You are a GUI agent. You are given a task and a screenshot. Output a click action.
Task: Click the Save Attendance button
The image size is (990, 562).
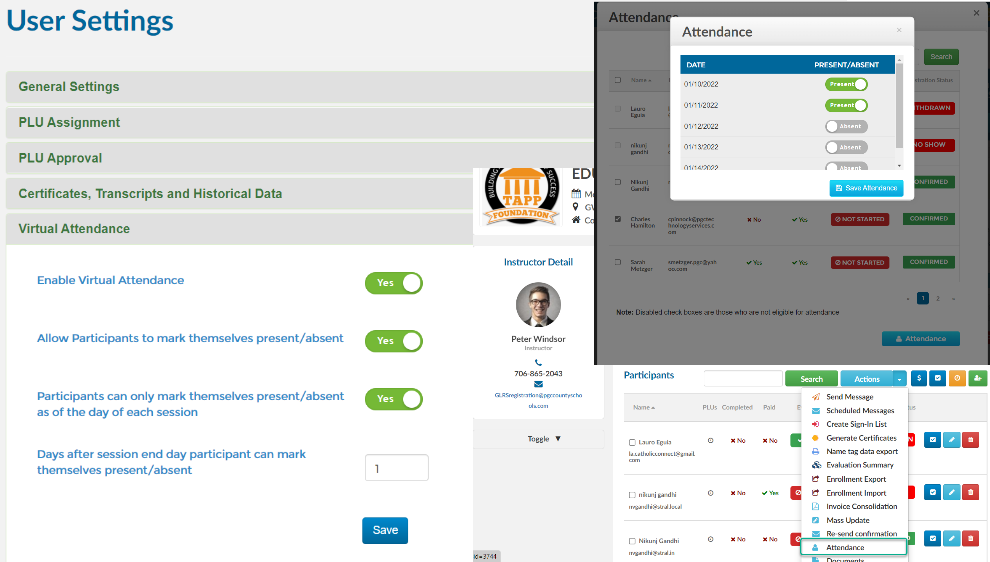pyautogui.click(x=866, y=188)
